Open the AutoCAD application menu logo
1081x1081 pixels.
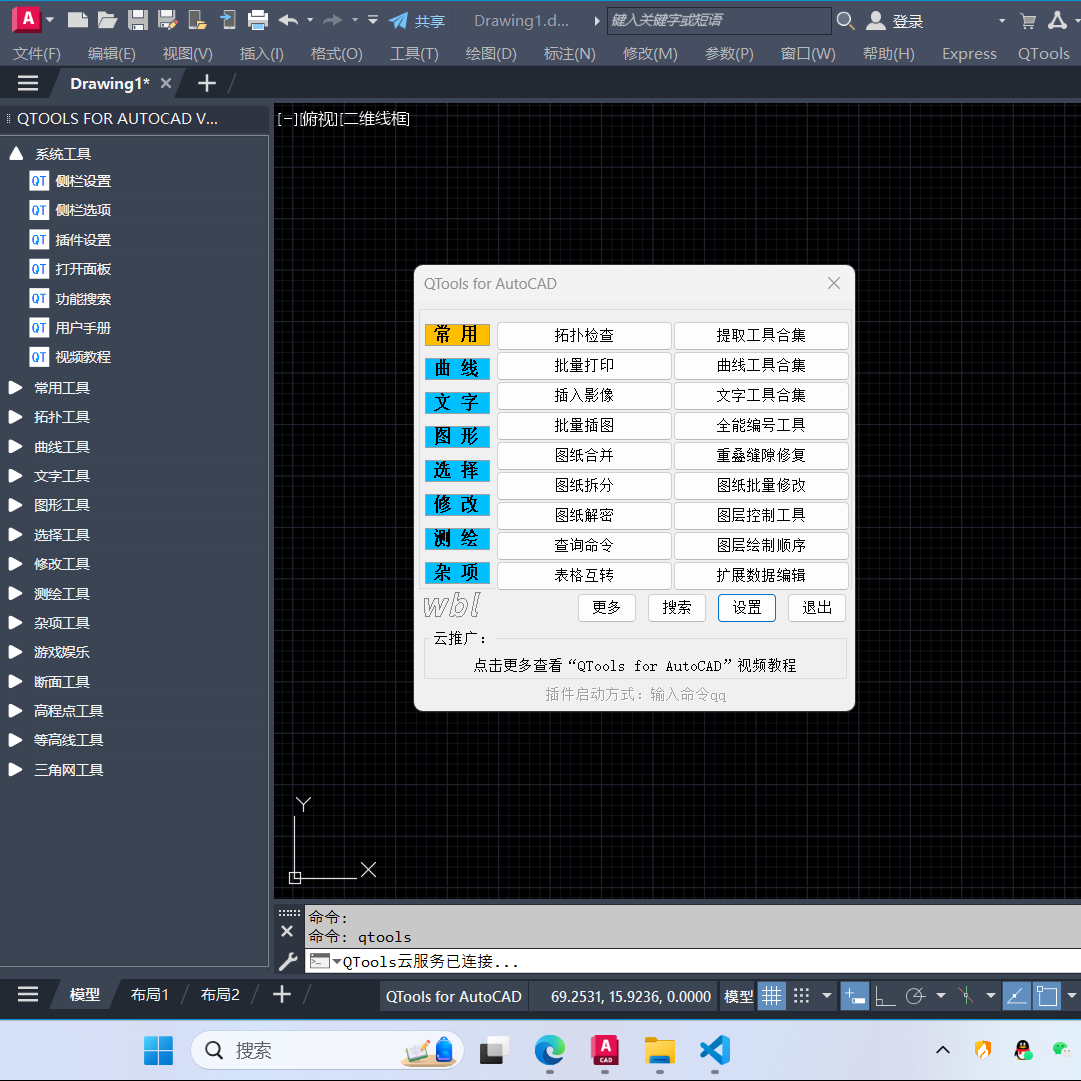28,19
